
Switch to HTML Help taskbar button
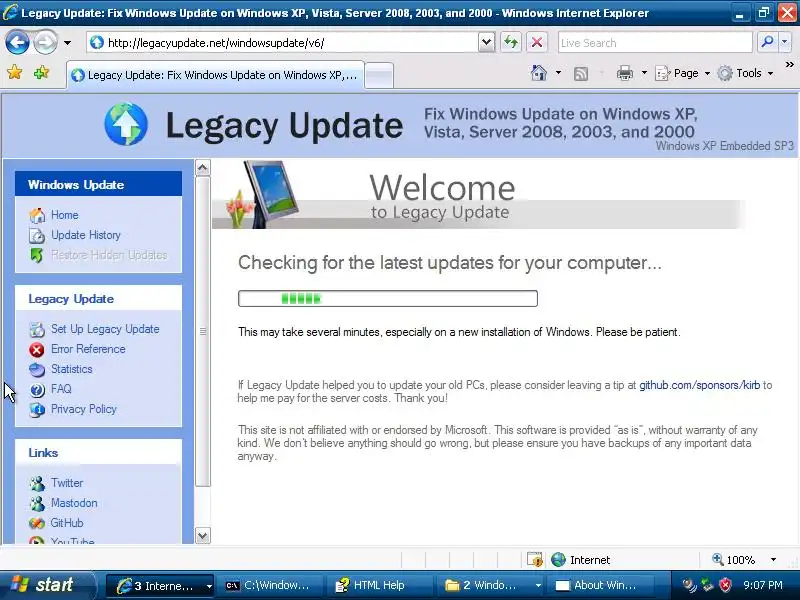click(x=379, y=586)
